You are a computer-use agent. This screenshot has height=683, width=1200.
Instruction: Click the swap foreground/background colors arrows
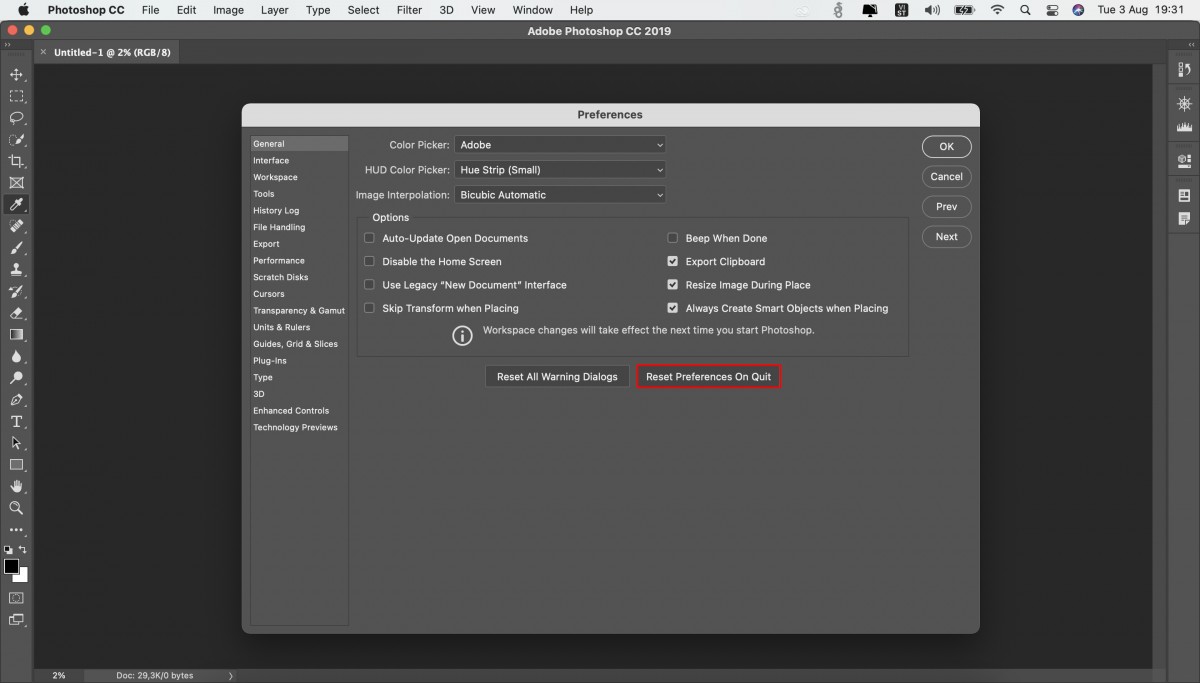tap(23, 549)
